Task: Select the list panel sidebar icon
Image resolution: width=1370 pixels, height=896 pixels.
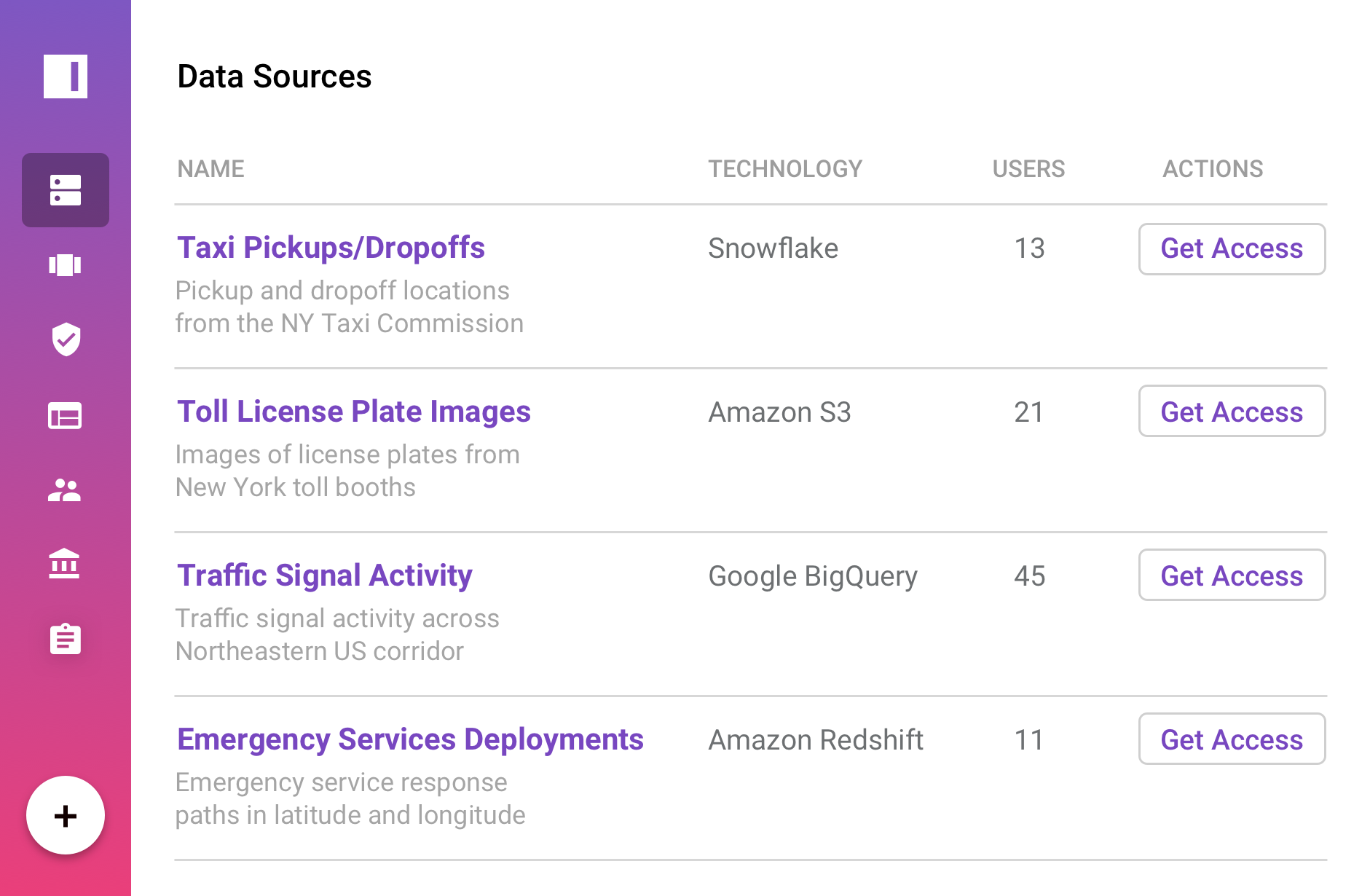Action: pyautogui.click(x=66, y=416)
